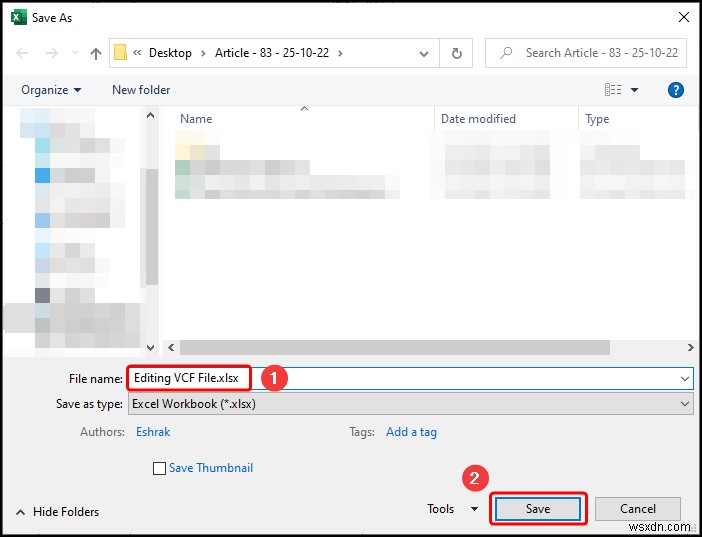Click the search magnifier icon
The image size is (702, 537).
click(506, 53)
